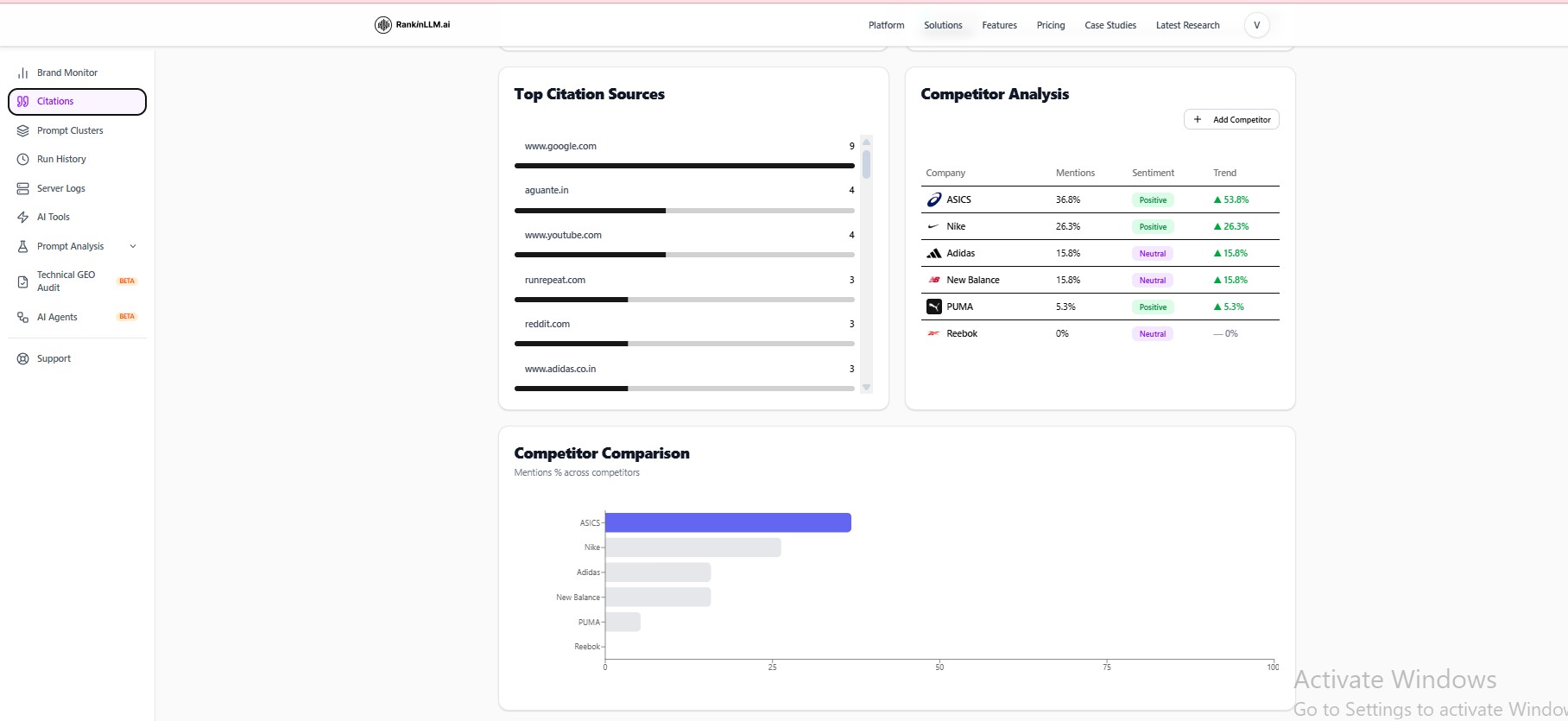The width and height of the screenshot is (1568, 721).
Task: Click the Mentions column header
Action: 1075,174
